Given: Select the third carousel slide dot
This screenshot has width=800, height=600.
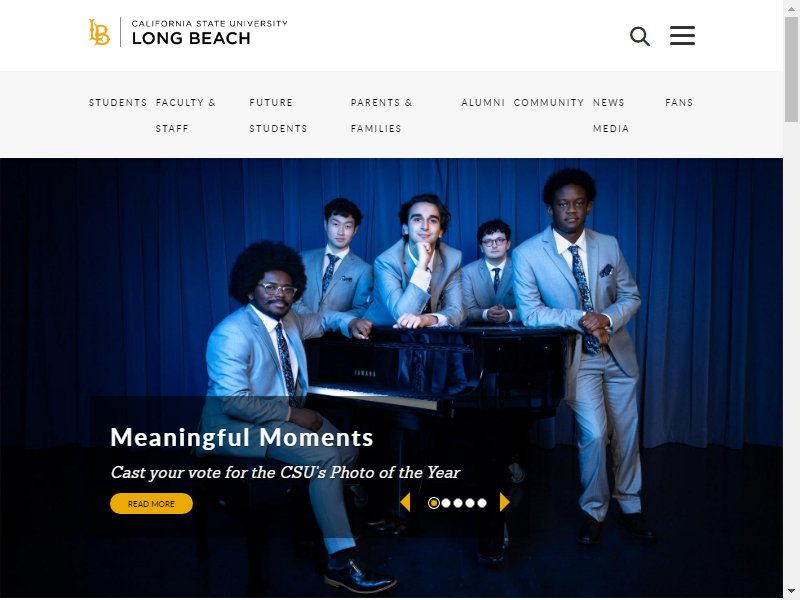Looking at the screenshot, I should [x=458, y=504].
